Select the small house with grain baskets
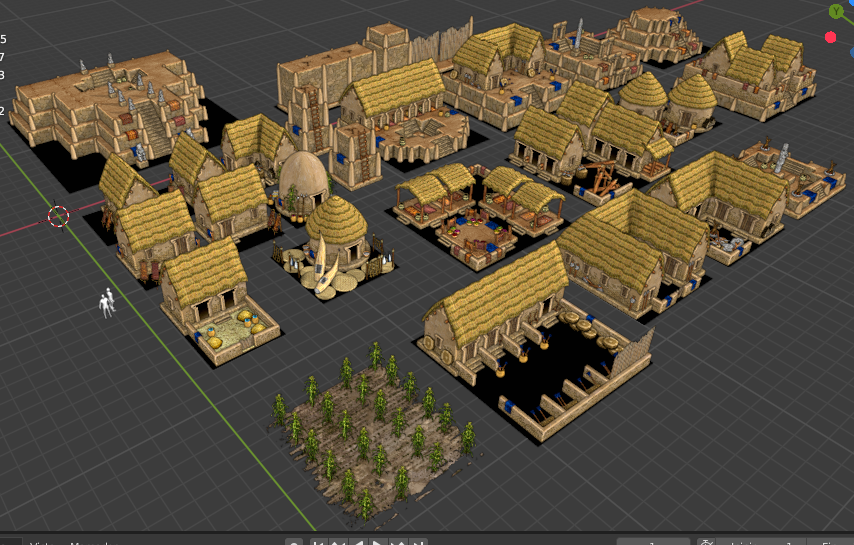 (x=212, y=295)
